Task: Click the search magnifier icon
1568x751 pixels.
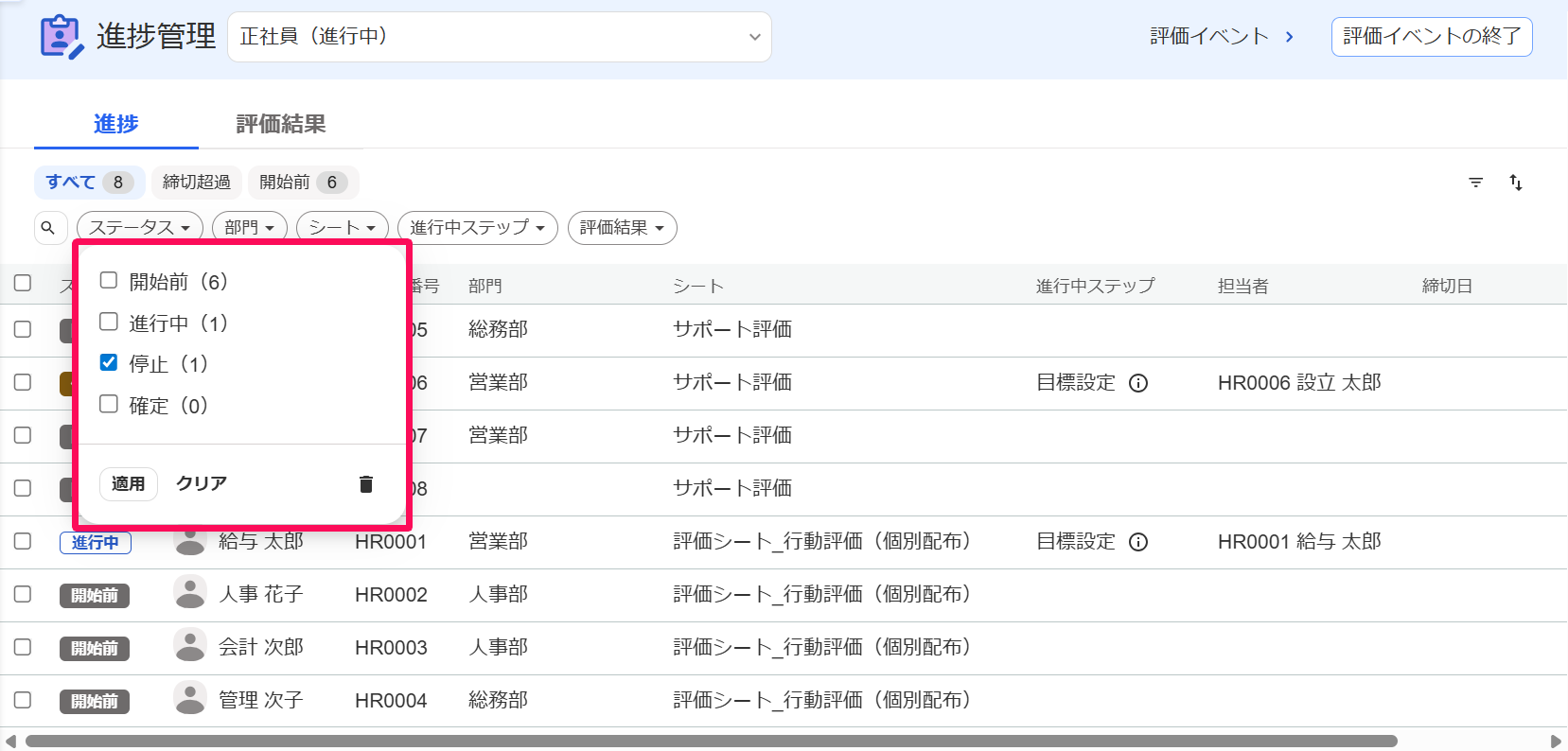Action: tap(48, 228)
